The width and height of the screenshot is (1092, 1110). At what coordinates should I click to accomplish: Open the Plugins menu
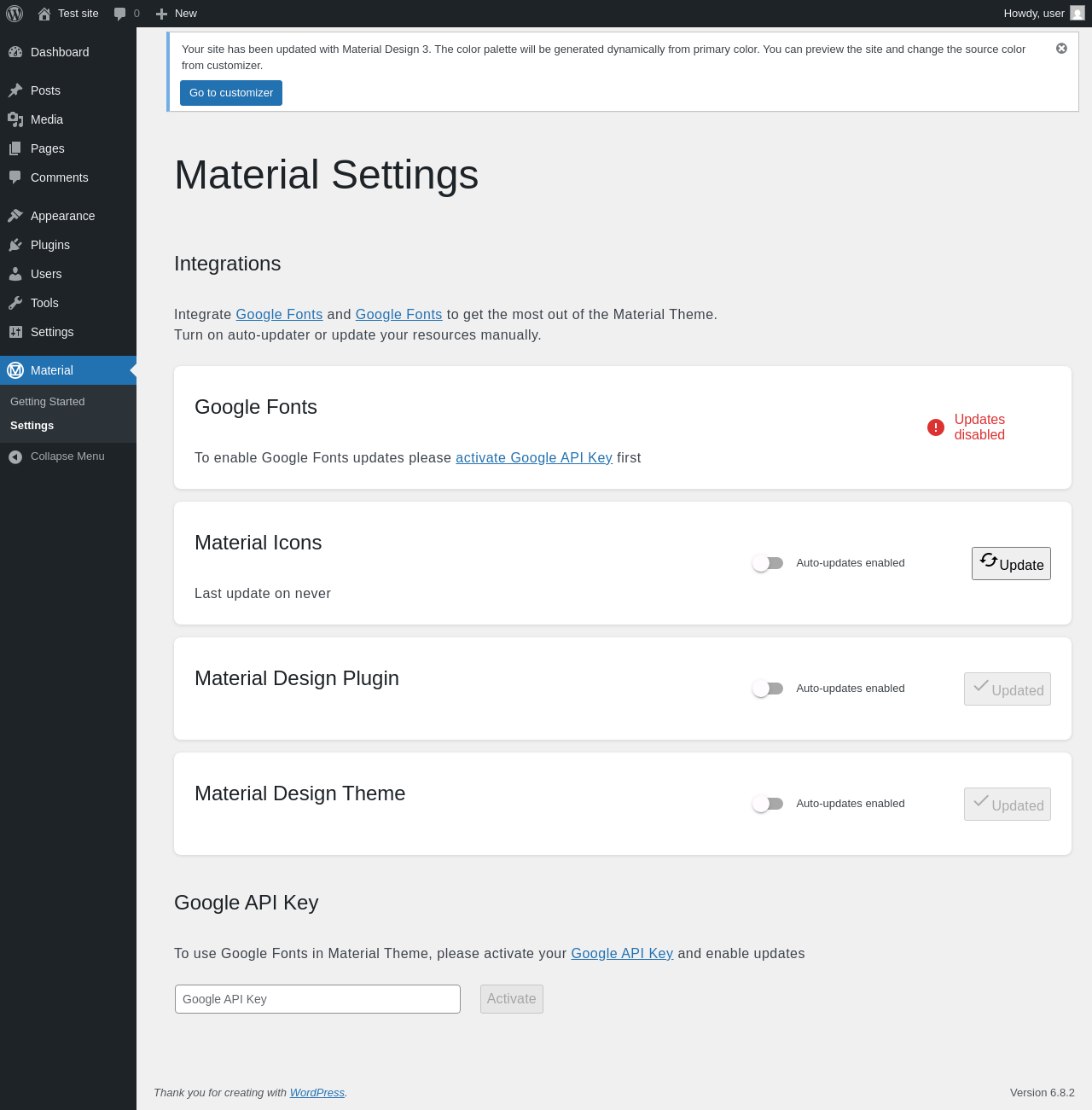(x=68, y=245)
